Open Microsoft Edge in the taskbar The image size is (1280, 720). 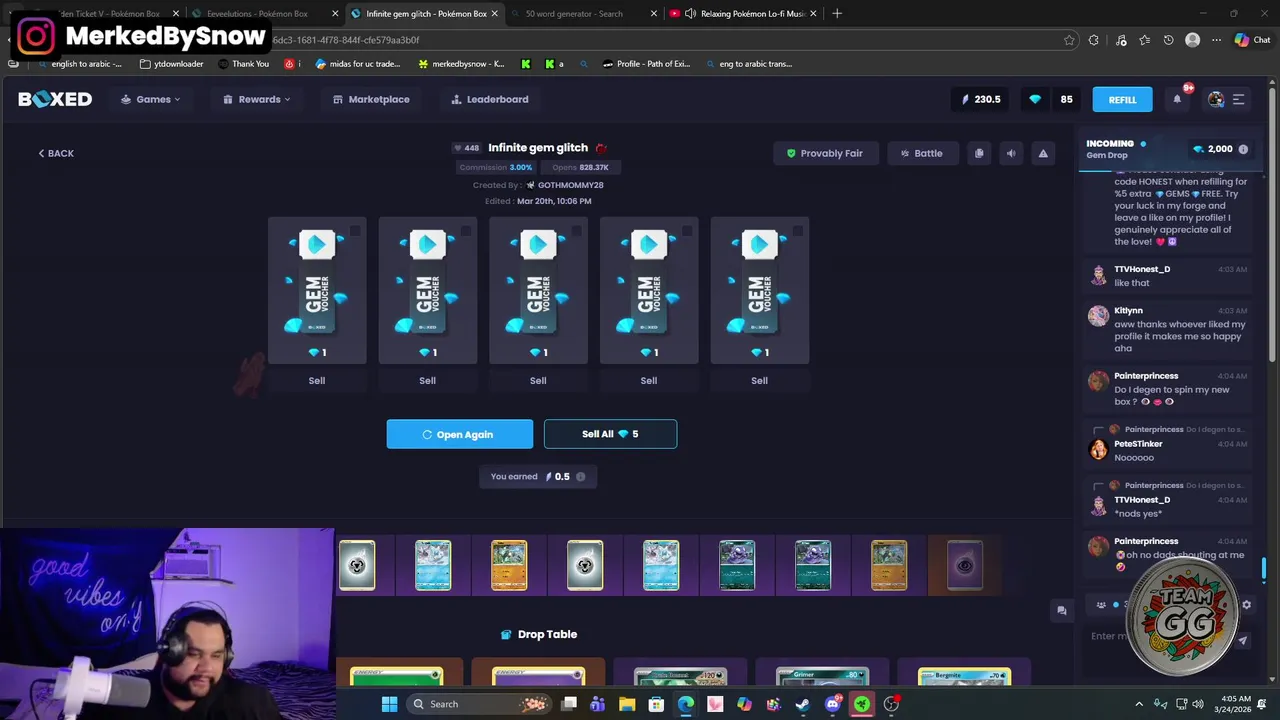pyautogui.click(x=685, y=704)
